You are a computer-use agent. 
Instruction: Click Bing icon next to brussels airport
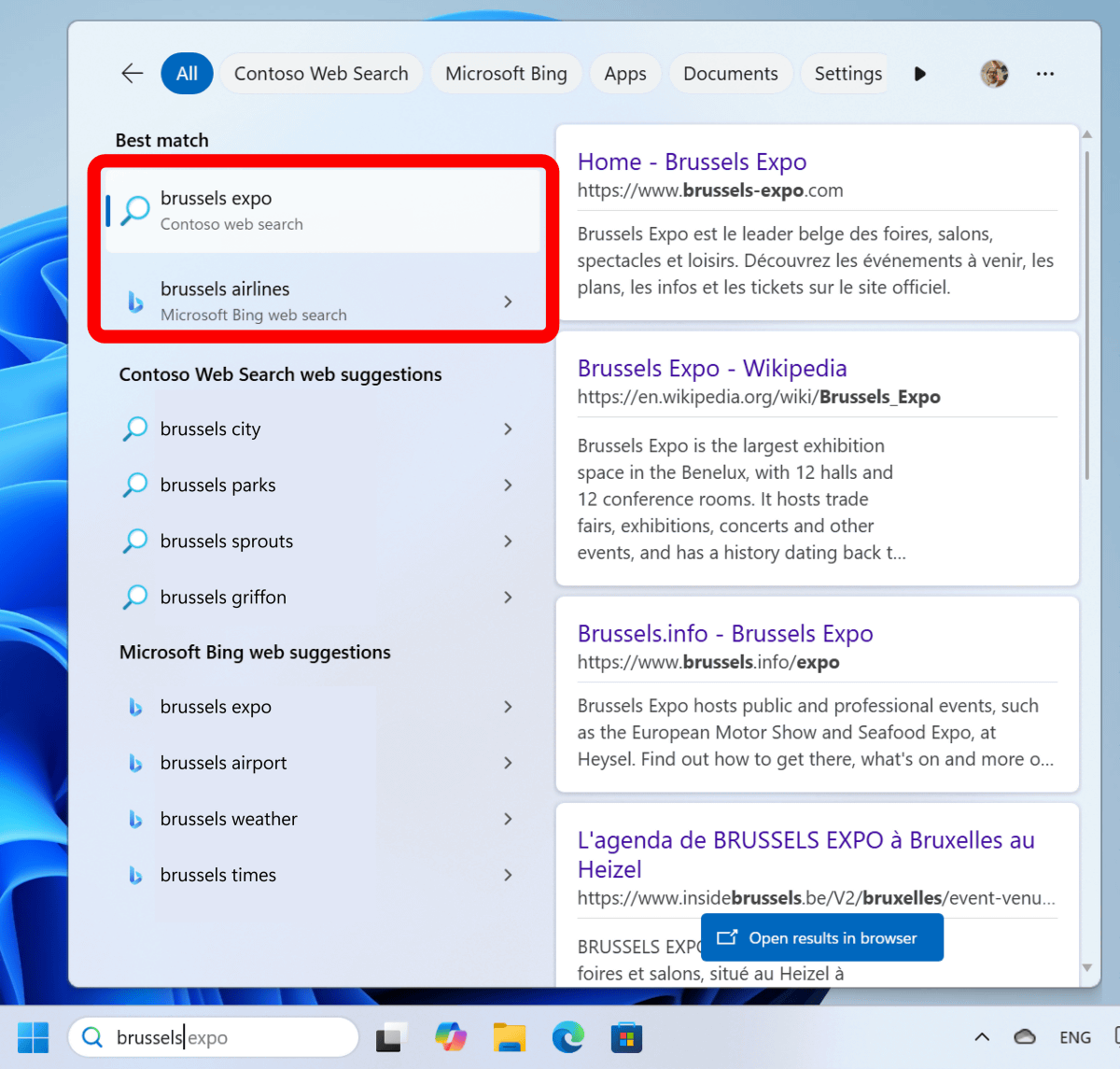point(136,764)
